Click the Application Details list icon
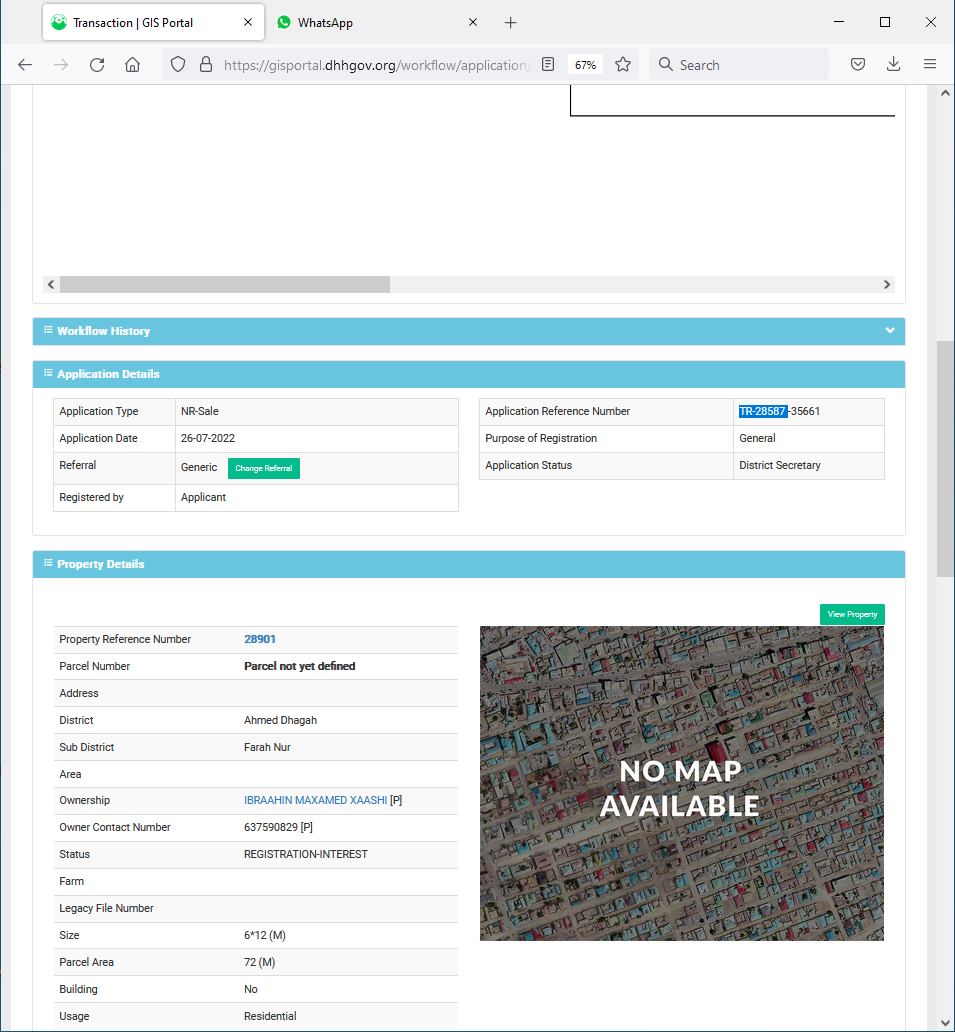Image resolution: width=955 pixels, height=1032 pixels. 48,373
